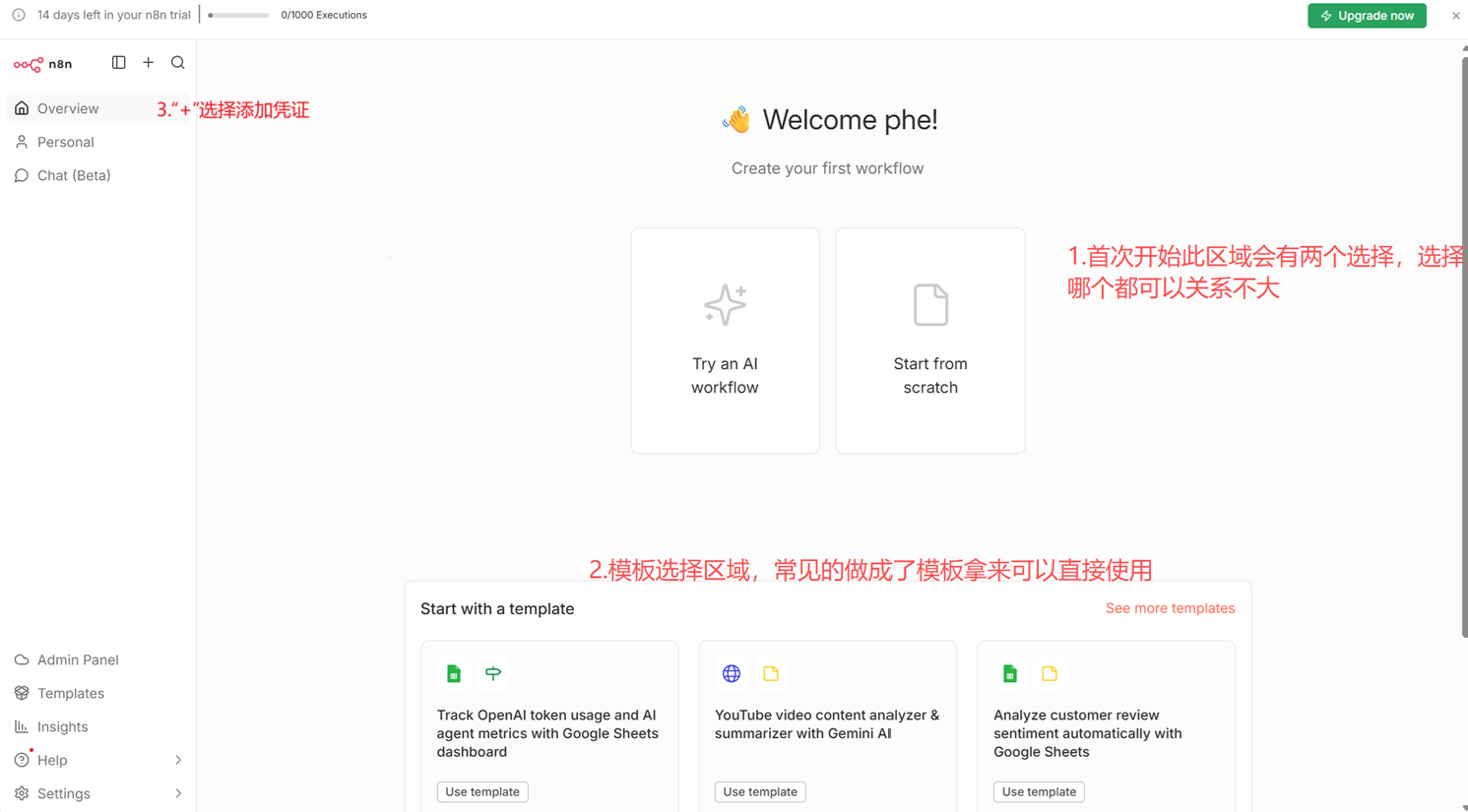1468x812 pixels.
Task: Click 14 days left in trial text
Action: [114, 16]
